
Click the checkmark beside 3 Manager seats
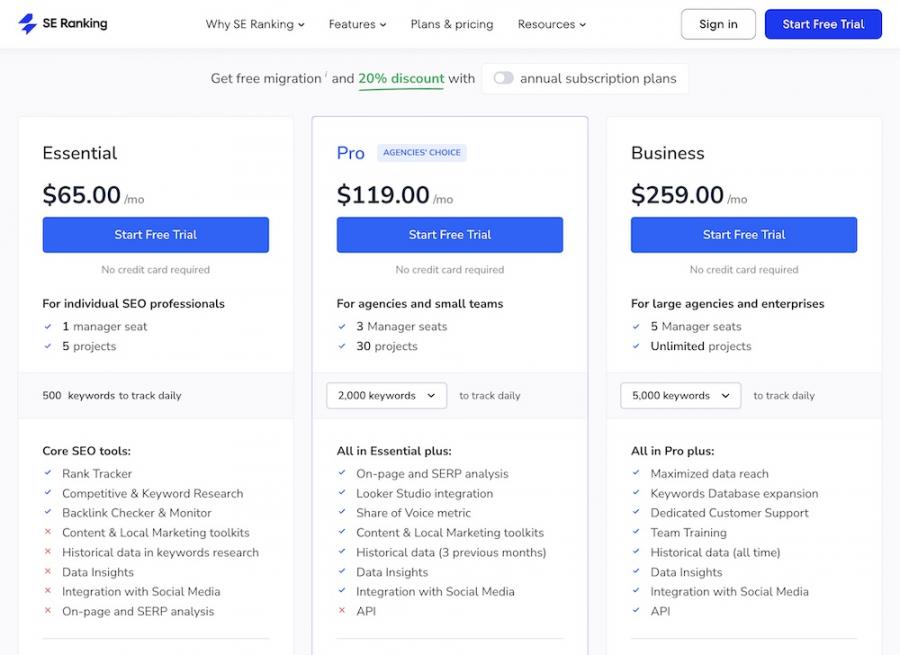[340, 326]
